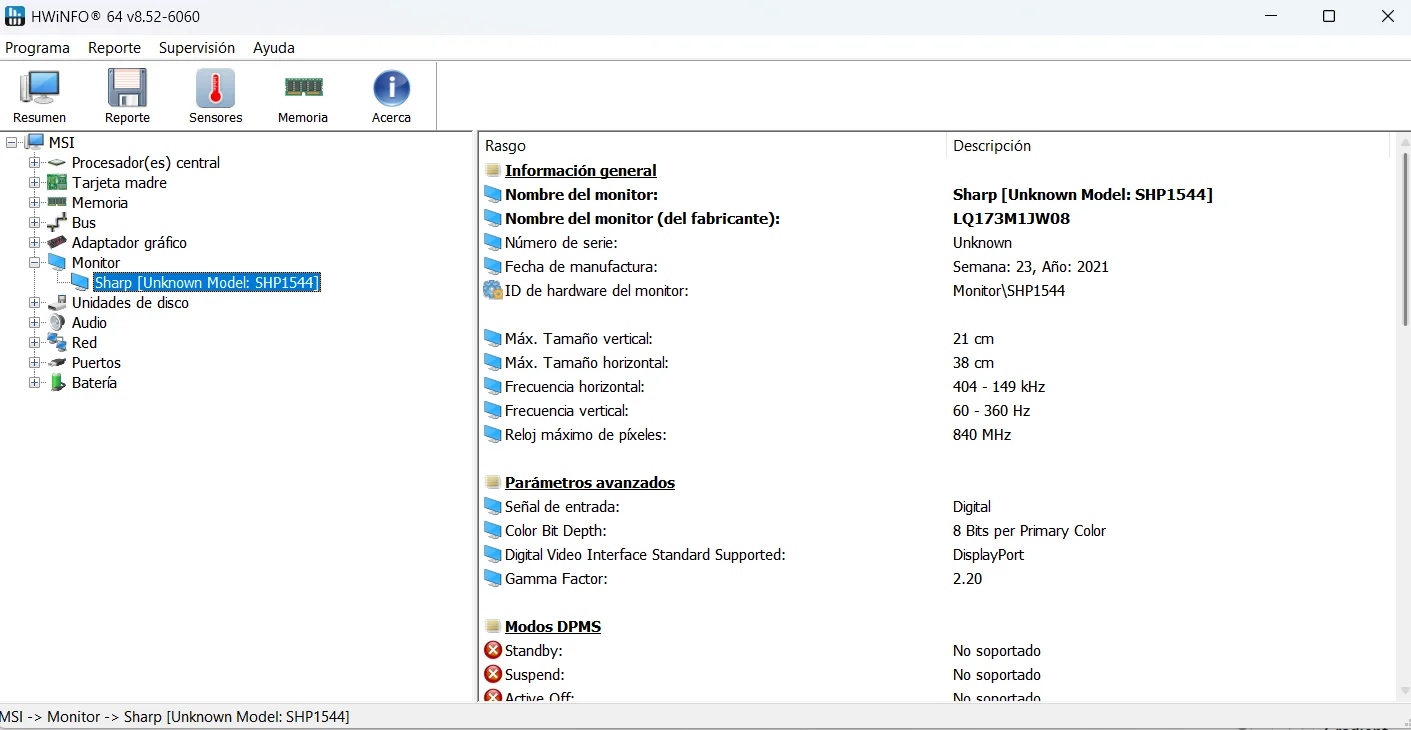Expand the Puertos tree node
The width and height of the screenshot is (1411, 730).
35,362
